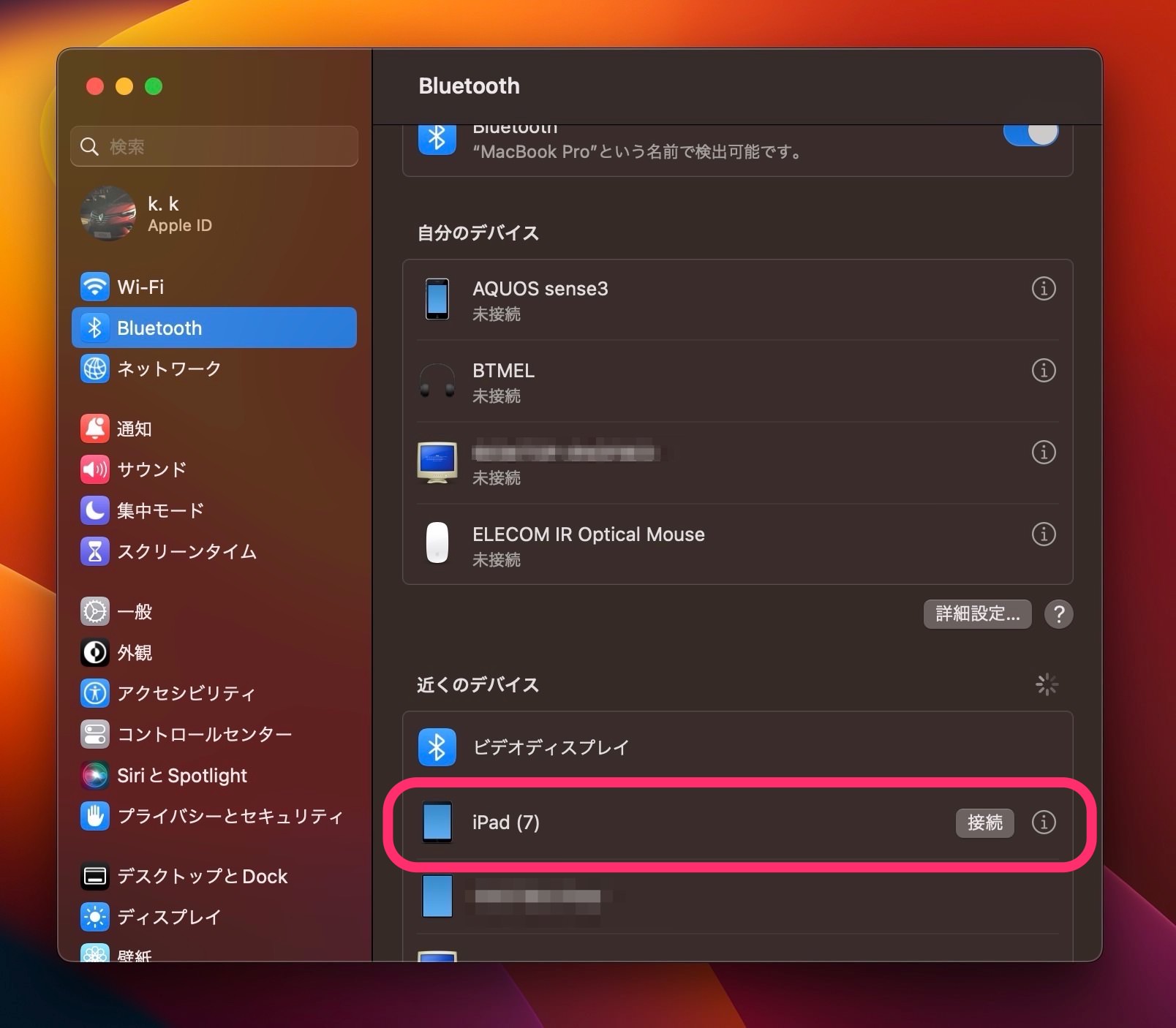Viewport: 1176px width, 1028px height.
Task: Open 通知 settings
Action: (x=214, y=428)
